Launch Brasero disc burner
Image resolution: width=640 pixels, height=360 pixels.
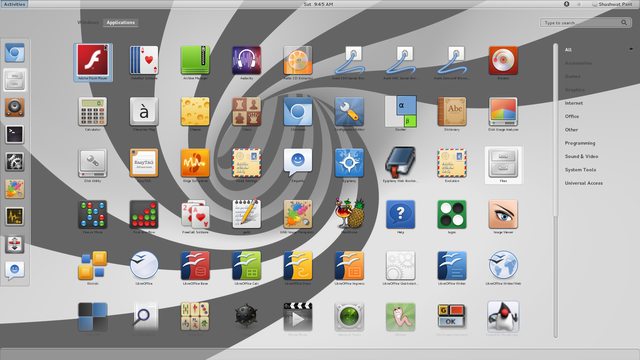point(503,60)
